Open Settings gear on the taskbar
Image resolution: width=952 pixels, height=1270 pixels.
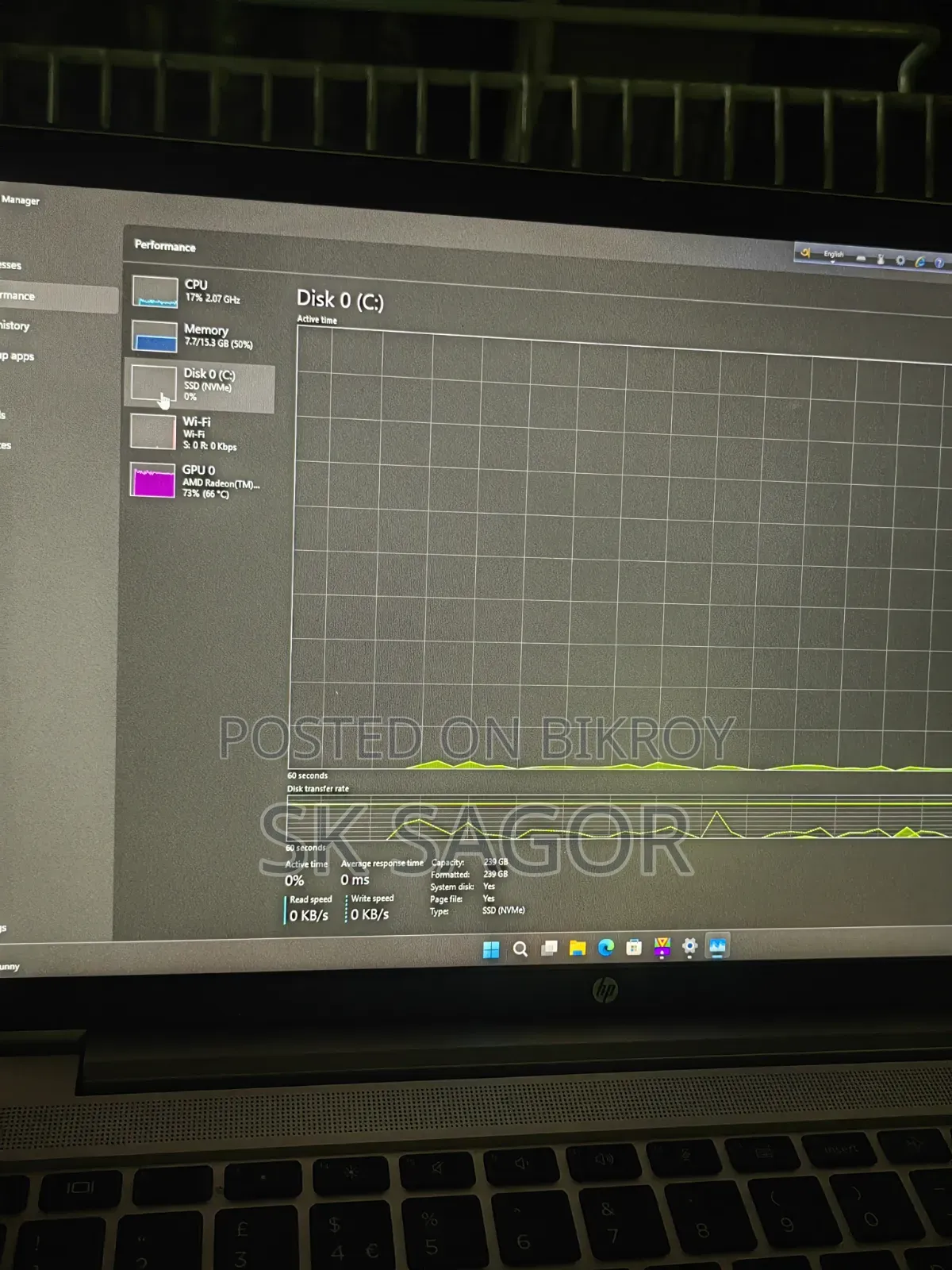click(689, 946)
